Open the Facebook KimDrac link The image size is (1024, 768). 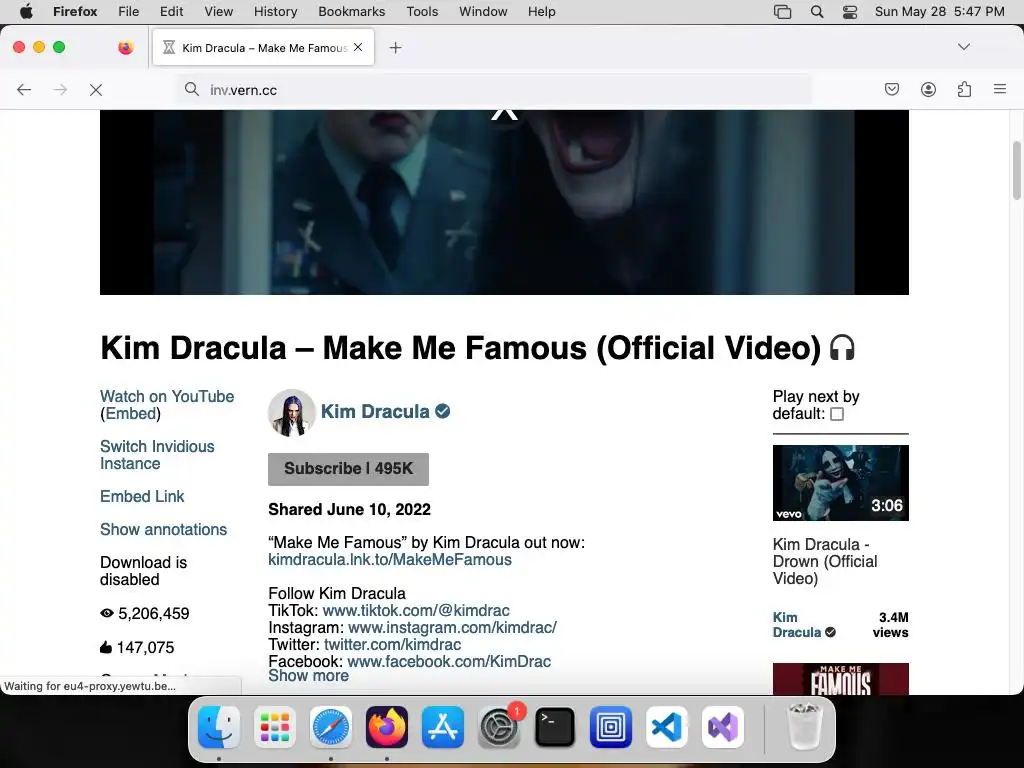(x=449, y=662)
